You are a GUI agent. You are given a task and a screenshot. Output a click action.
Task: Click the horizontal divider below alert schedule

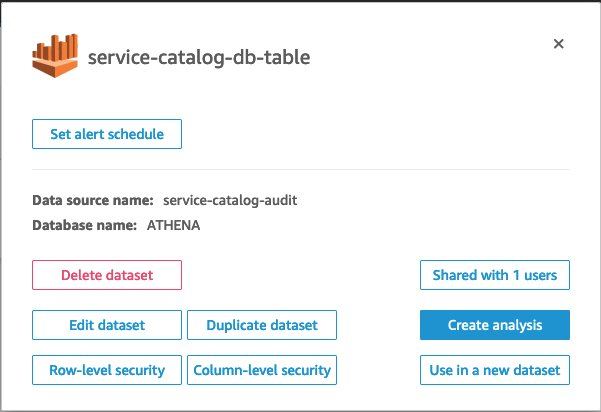[300, 169]
